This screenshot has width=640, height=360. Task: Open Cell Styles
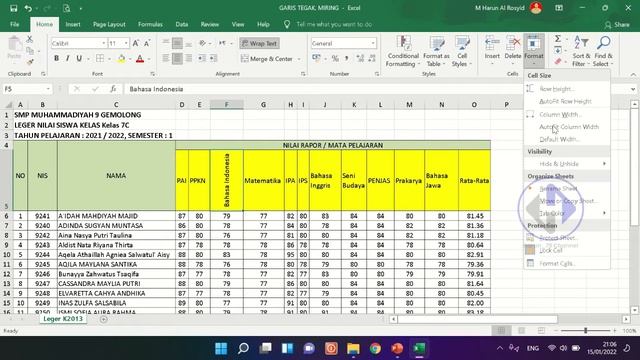tap(462, 52)
